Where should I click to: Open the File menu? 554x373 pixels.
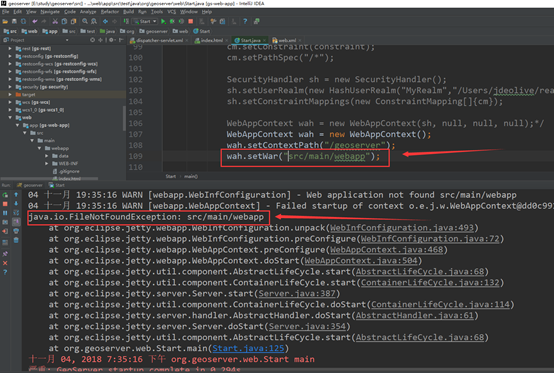6,12
